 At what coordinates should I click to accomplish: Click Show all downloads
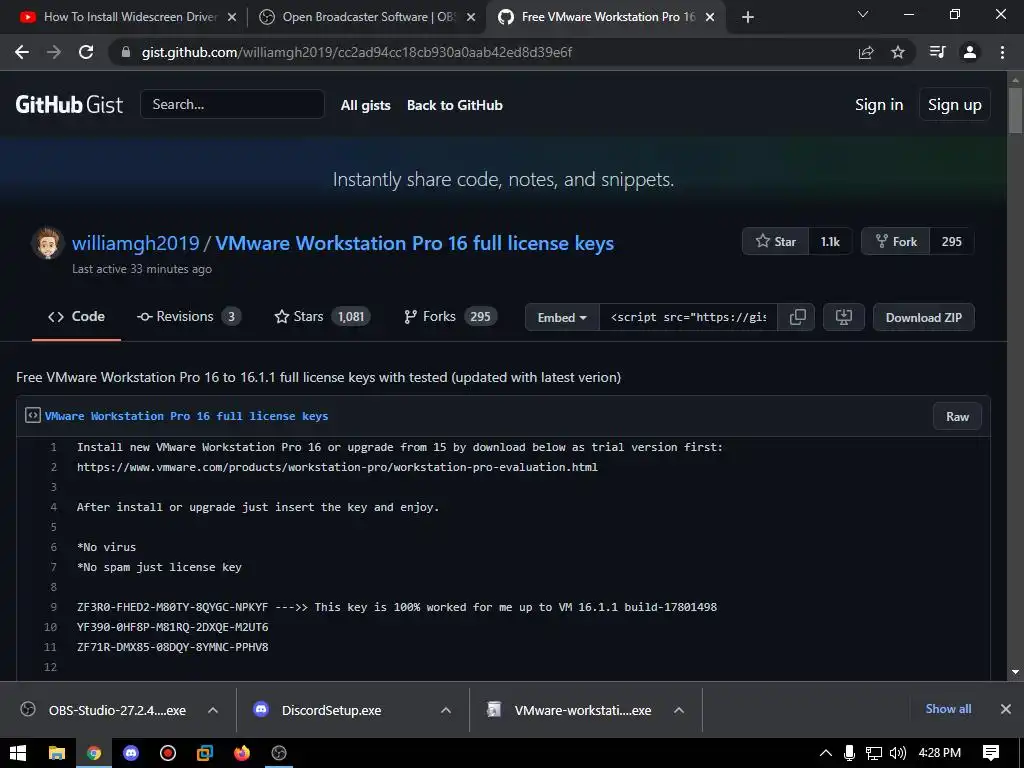[948, 709]
